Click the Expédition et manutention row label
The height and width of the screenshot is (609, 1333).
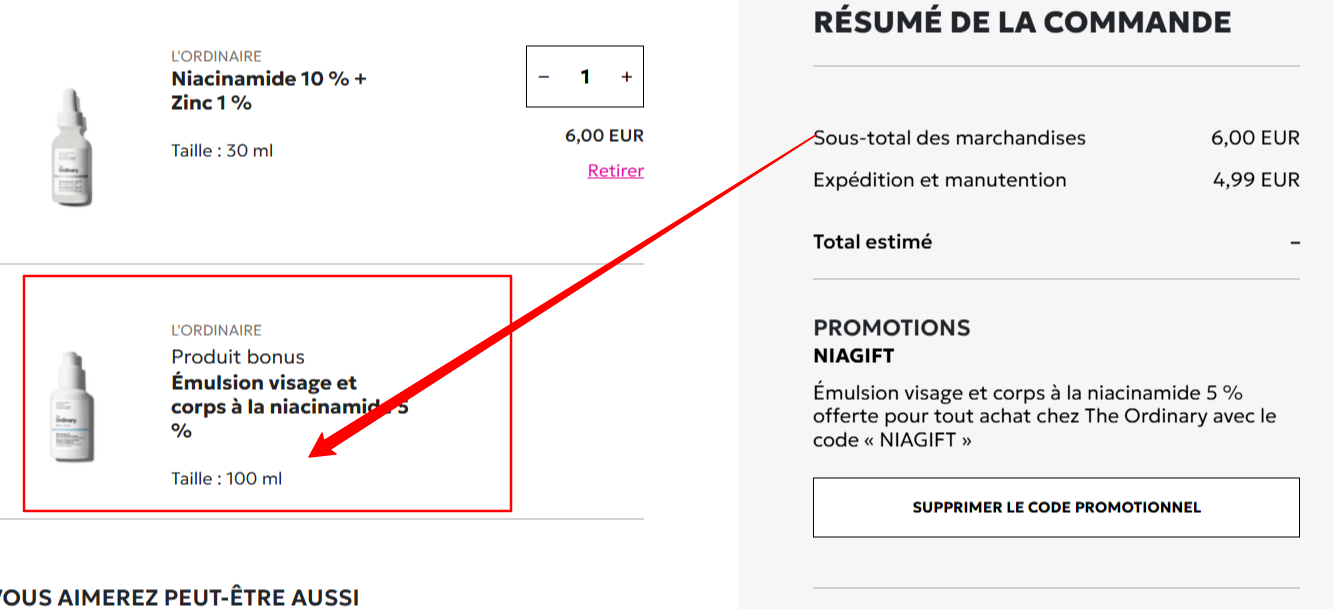(x=939, y=180)
